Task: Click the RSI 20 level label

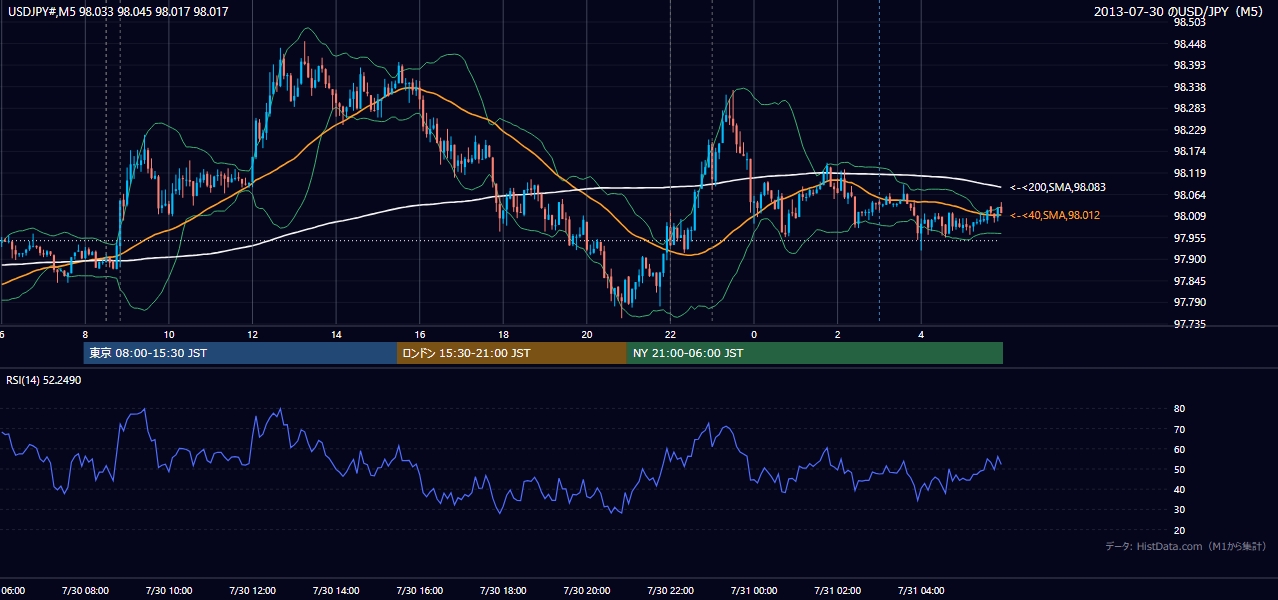Action: coord(1179,530)
